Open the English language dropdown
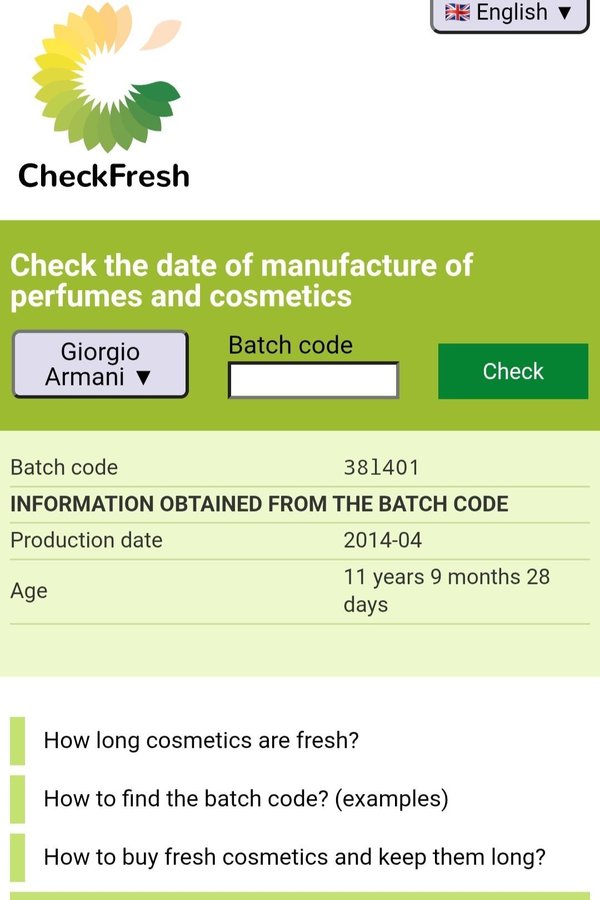Screen dimensions: 600x900 click(509, 14)
